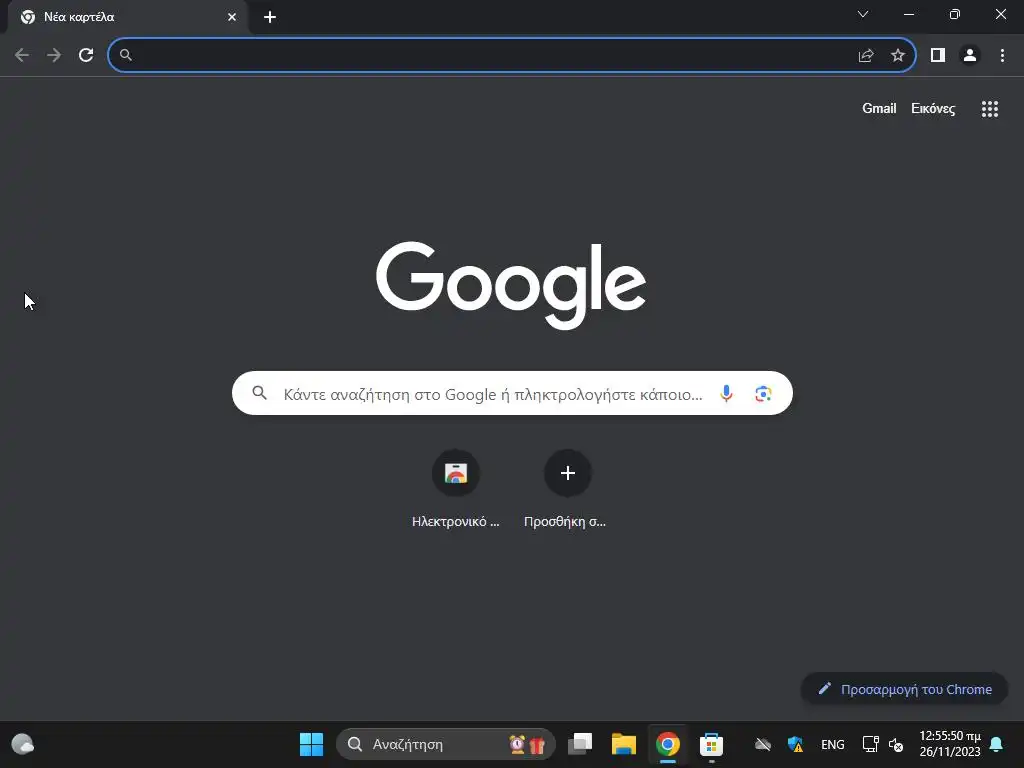Start voice search with the microphone
The height and width of the screenshot is (768, 1024).
(726, 393)
